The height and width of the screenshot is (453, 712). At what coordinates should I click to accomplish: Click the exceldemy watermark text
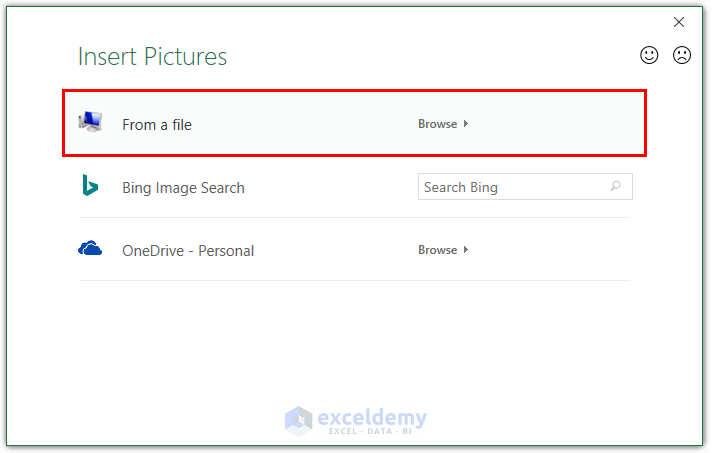pos(372,416)
